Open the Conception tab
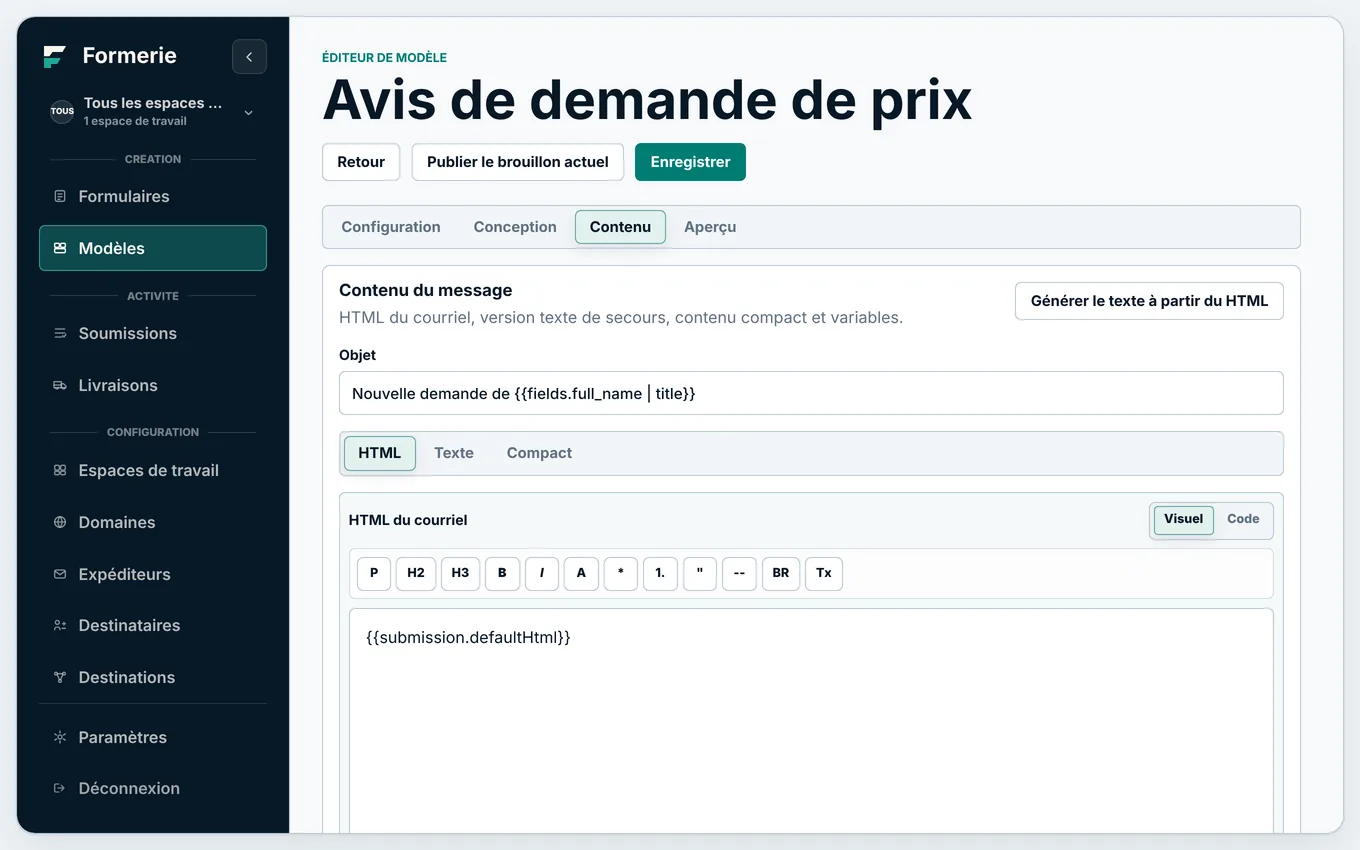 515,227
